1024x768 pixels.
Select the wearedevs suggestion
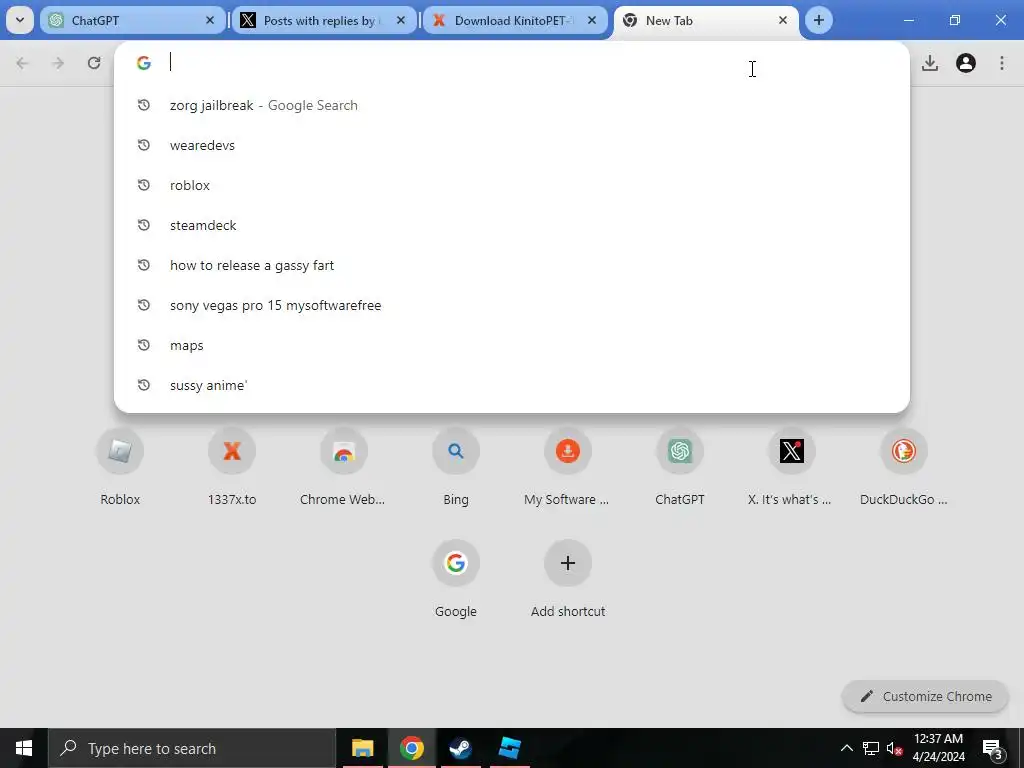point(511,145)
